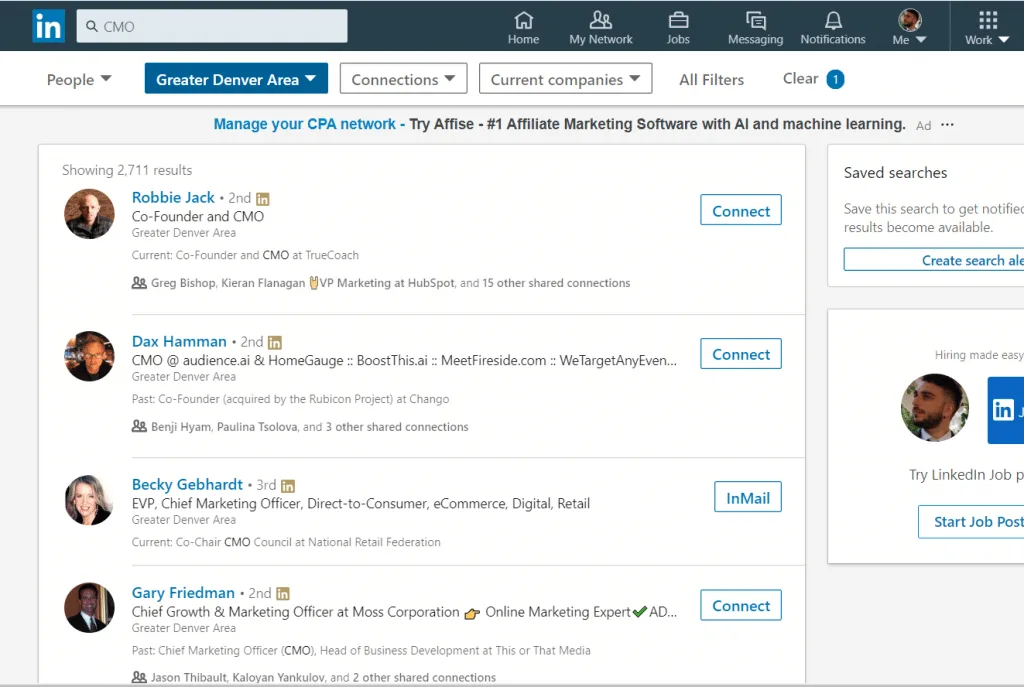Check the Notifications bell
The width and height of the screenshot is (1024, 687).
[833, 28]
